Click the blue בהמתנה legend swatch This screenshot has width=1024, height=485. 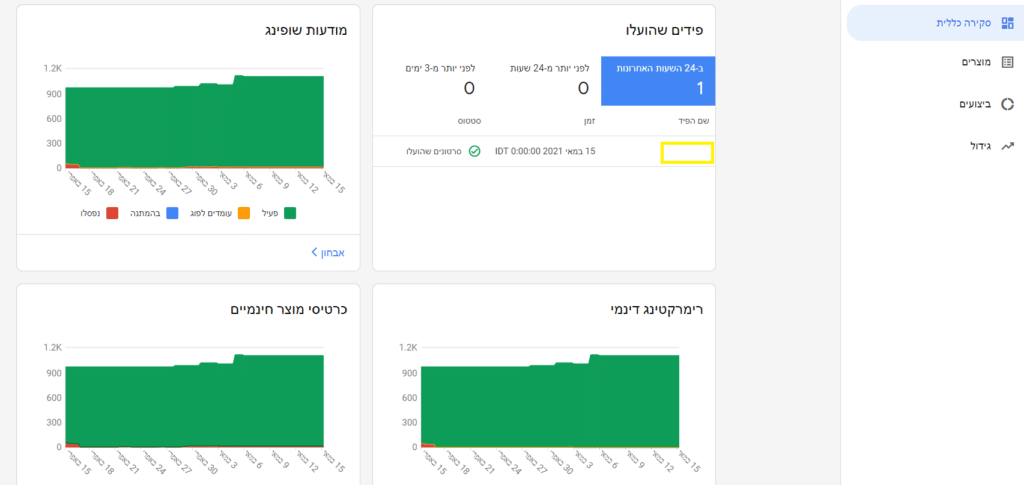[x=172, y=213]
